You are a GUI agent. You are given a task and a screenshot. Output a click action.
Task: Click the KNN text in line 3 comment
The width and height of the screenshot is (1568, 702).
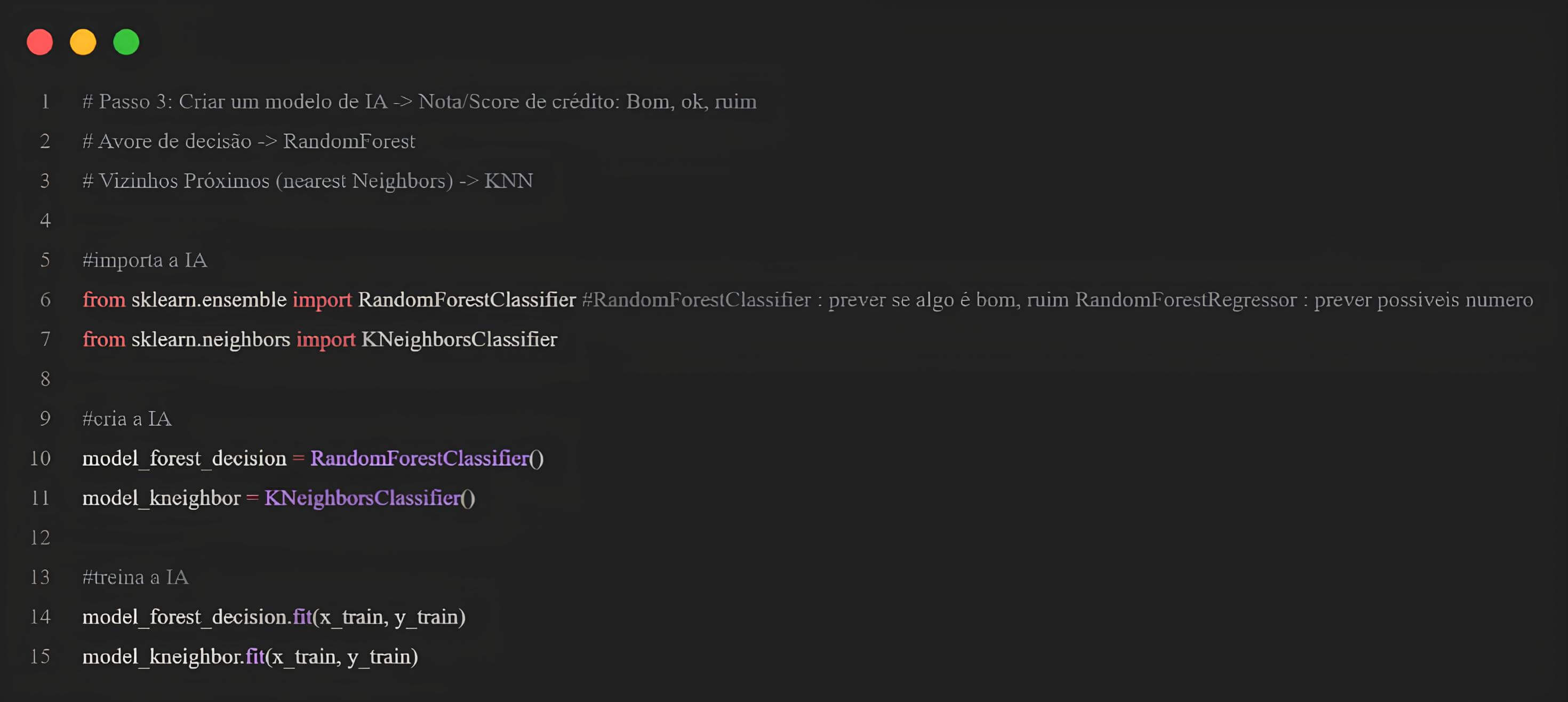tap(508, 181)
